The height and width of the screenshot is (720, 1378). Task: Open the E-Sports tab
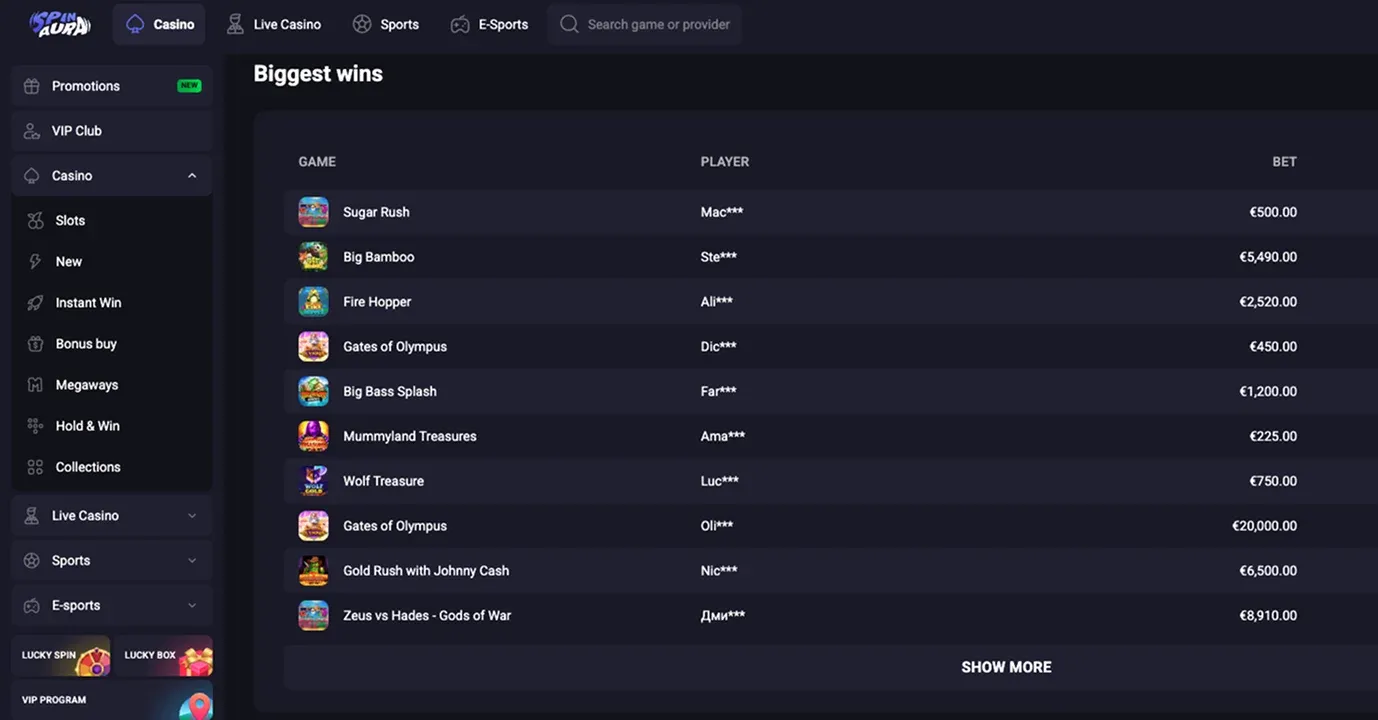coord(489,23)
